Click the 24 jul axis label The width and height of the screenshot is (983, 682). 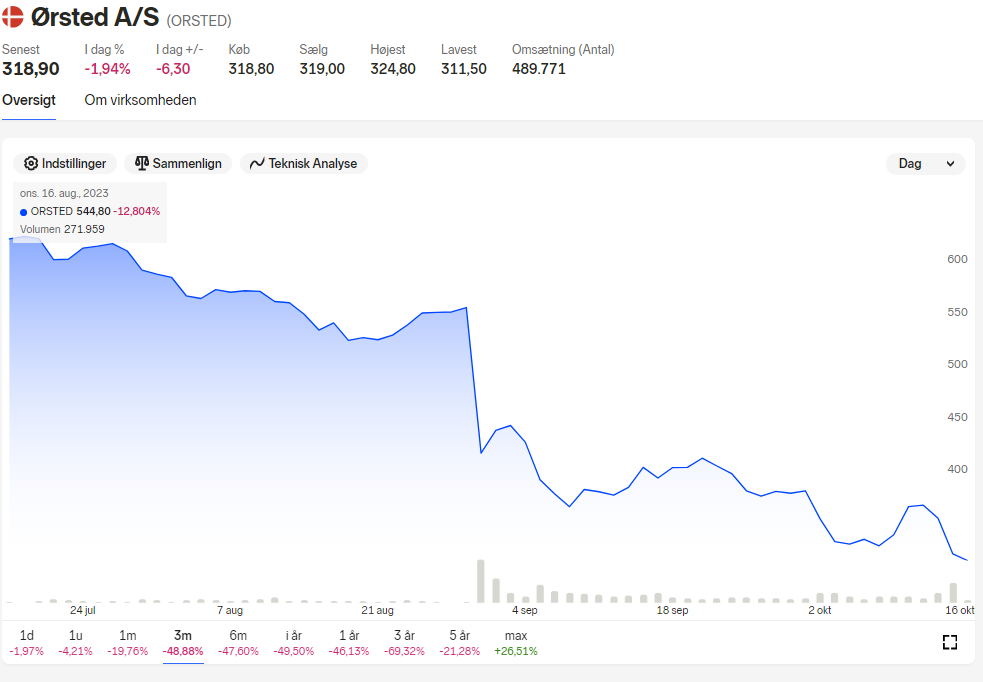point(83,611)
